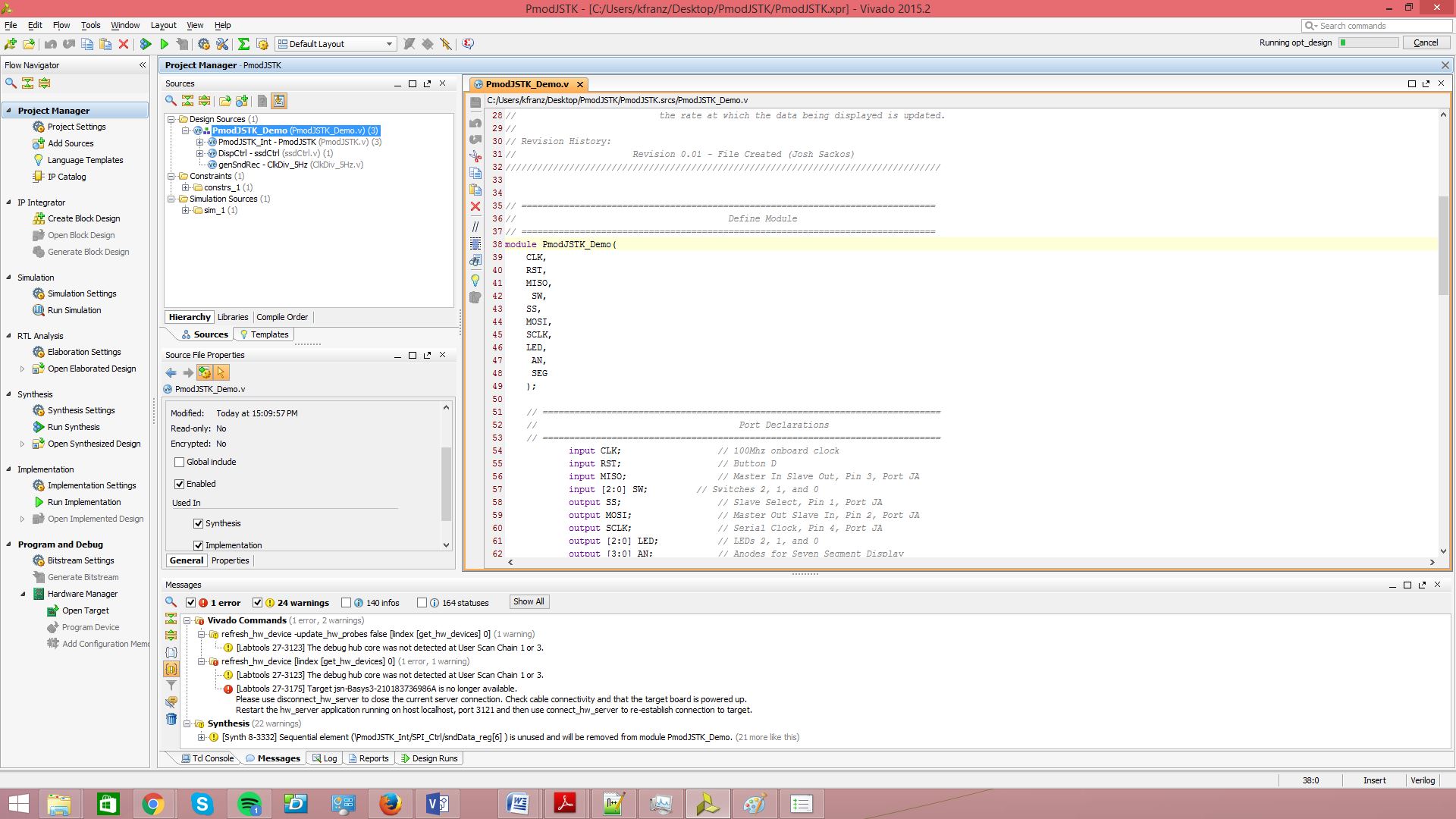Open the Default Layout dropdown
Viewport: 1456px width, 819px height.
click(336, 44)
